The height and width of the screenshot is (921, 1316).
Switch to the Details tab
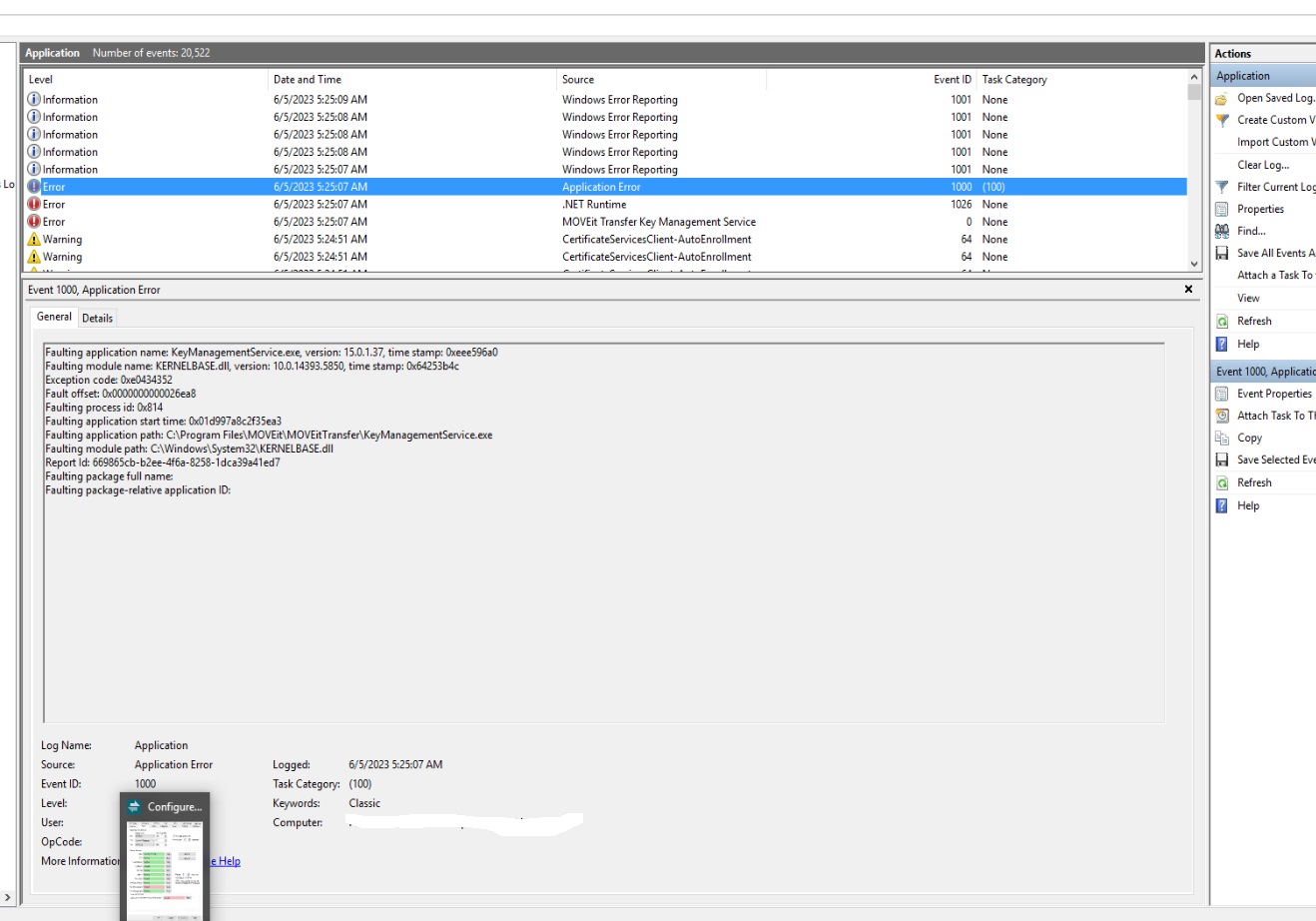97,318
